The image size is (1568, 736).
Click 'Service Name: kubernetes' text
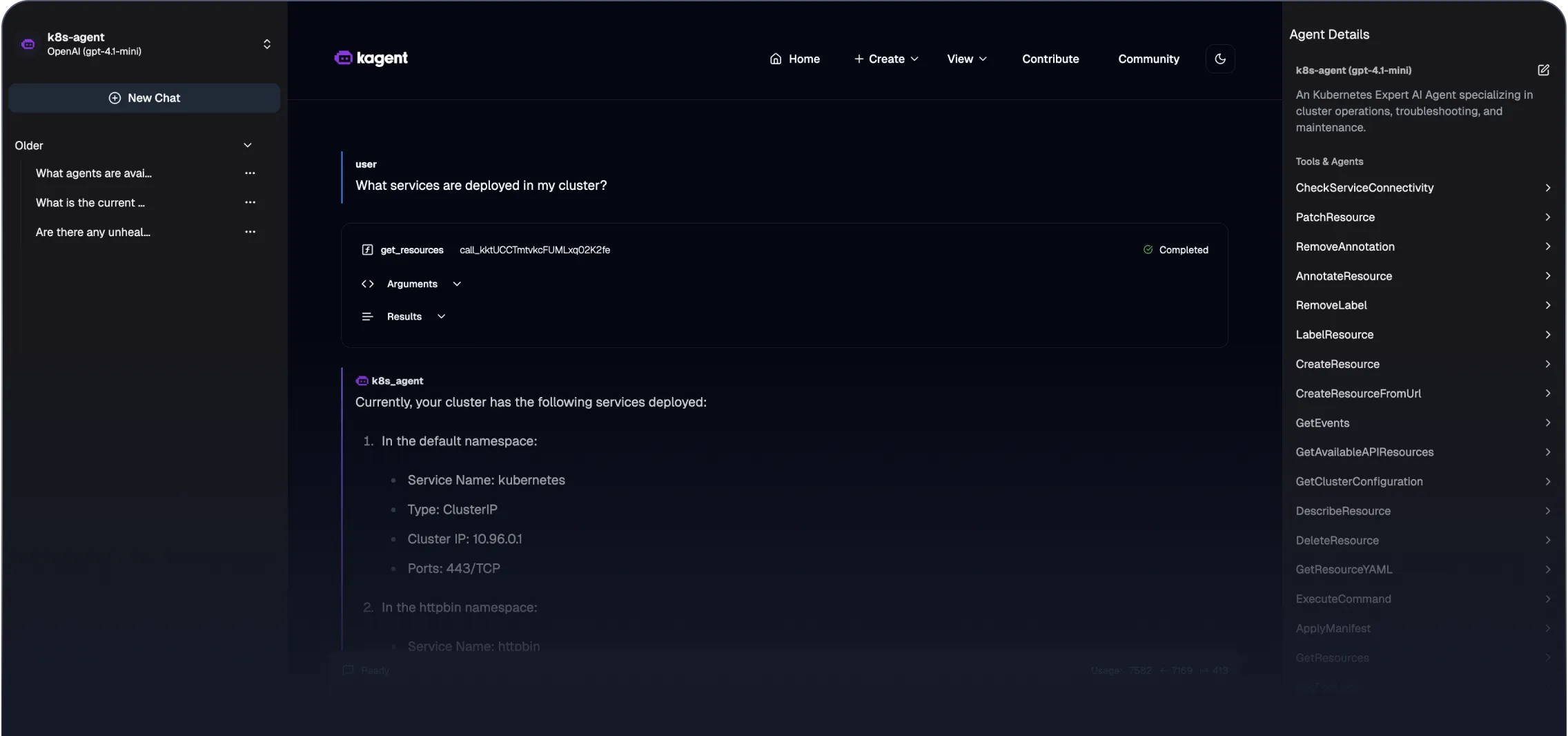(486, 480)
